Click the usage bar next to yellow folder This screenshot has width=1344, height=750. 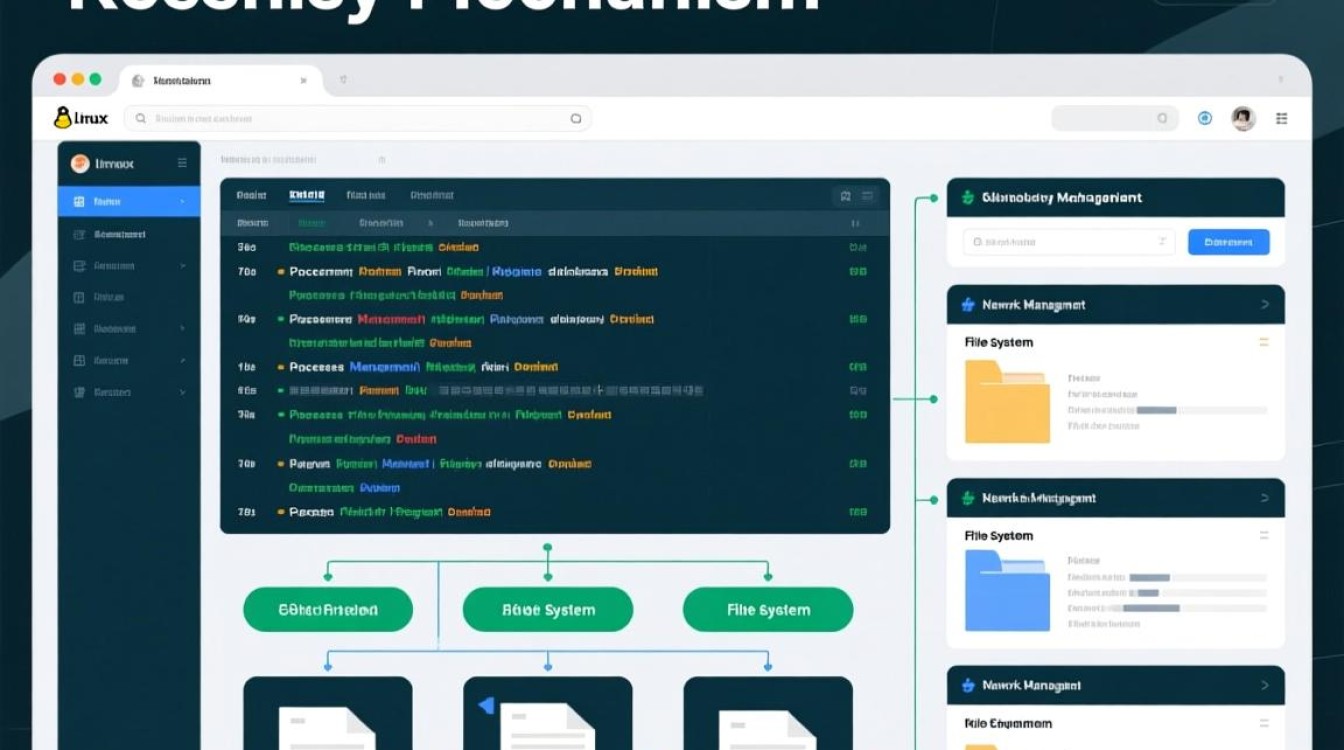pyautogui.click(x=1157, y=410)
